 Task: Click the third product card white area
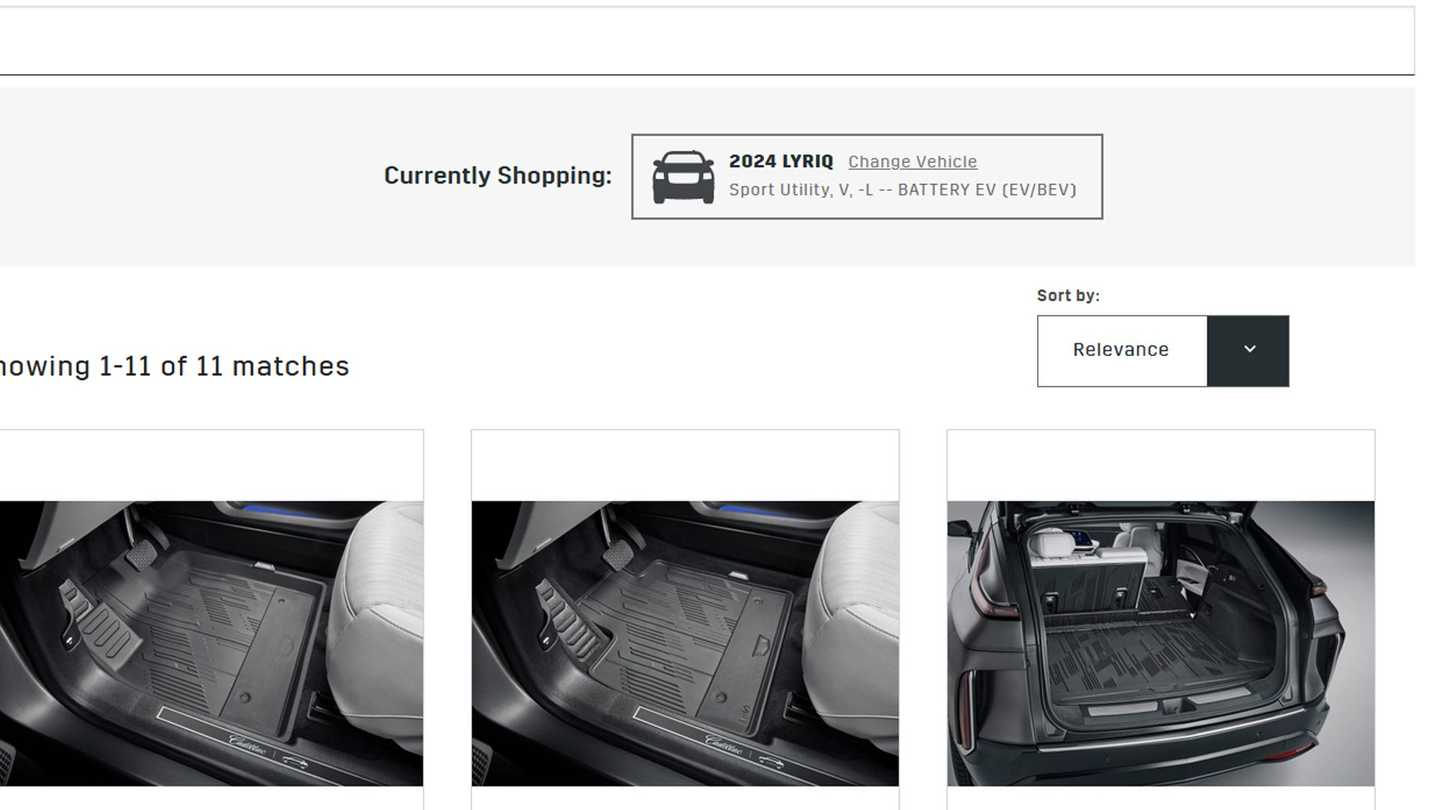(1160, 463)
